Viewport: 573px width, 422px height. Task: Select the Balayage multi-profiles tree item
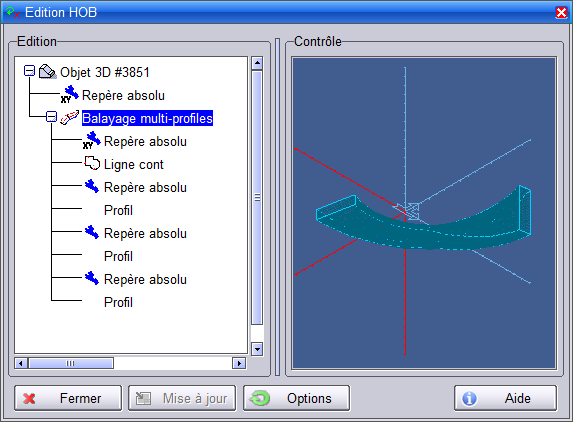coord(147,118)
